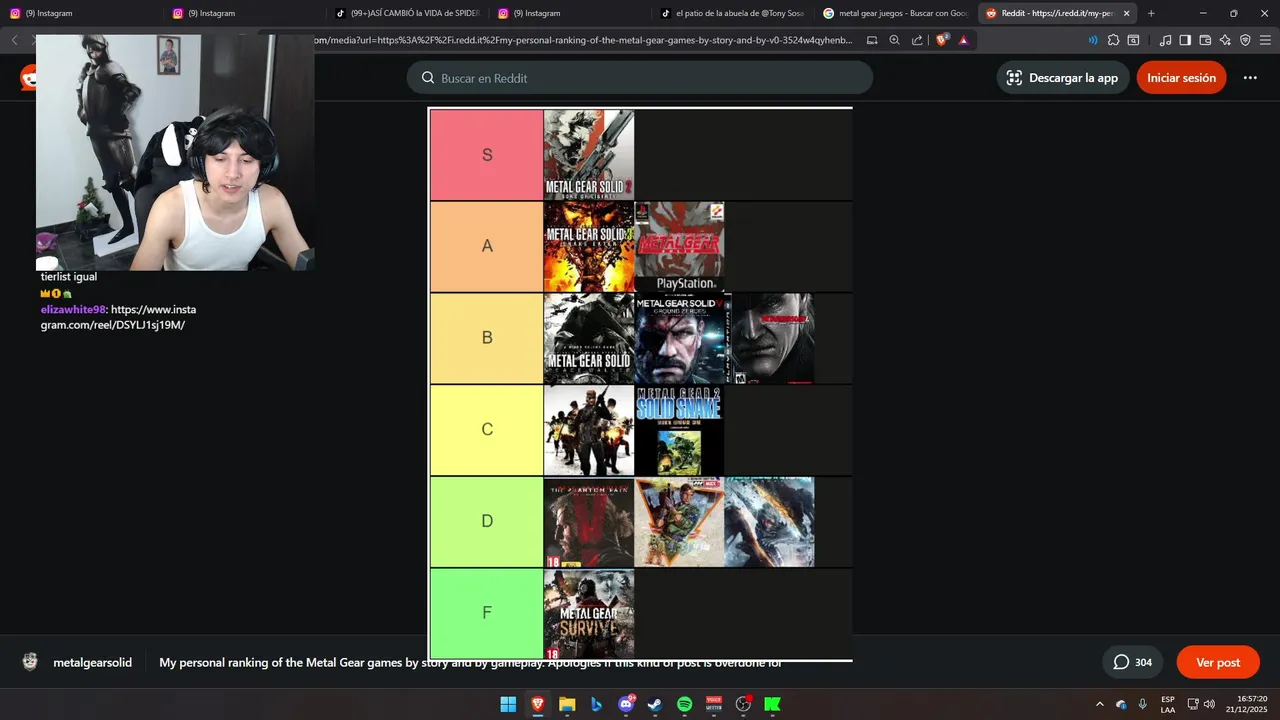Open Discord from the taskbar
Screen dimensions: 1280x720
[x=626, y=704]
